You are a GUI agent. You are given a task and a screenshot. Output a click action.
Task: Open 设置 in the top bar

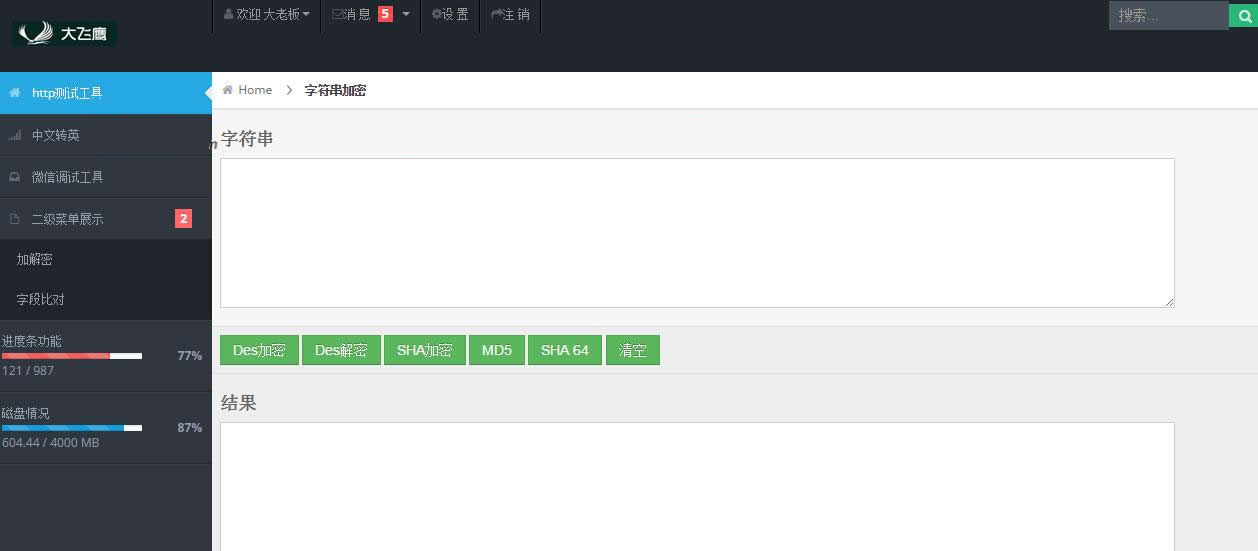[450, 15]
